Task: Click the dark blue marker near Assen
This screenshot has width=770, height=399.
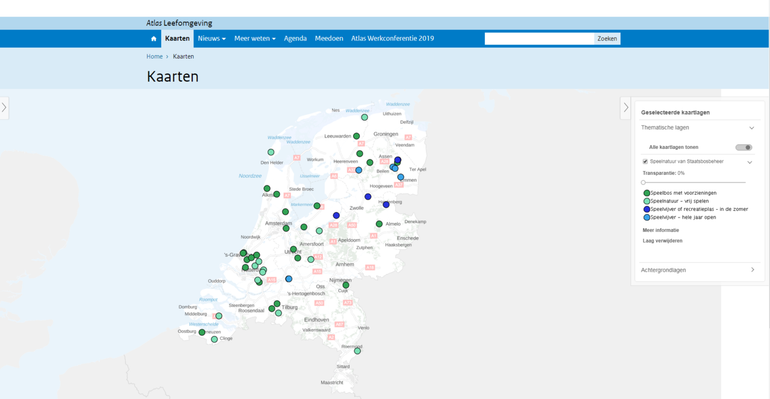Action: coord(398,160)
